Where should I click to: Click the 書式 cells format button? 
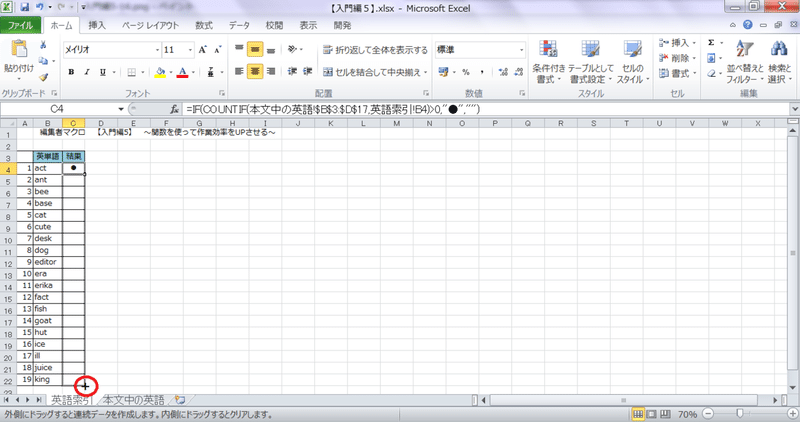point(677,73)
